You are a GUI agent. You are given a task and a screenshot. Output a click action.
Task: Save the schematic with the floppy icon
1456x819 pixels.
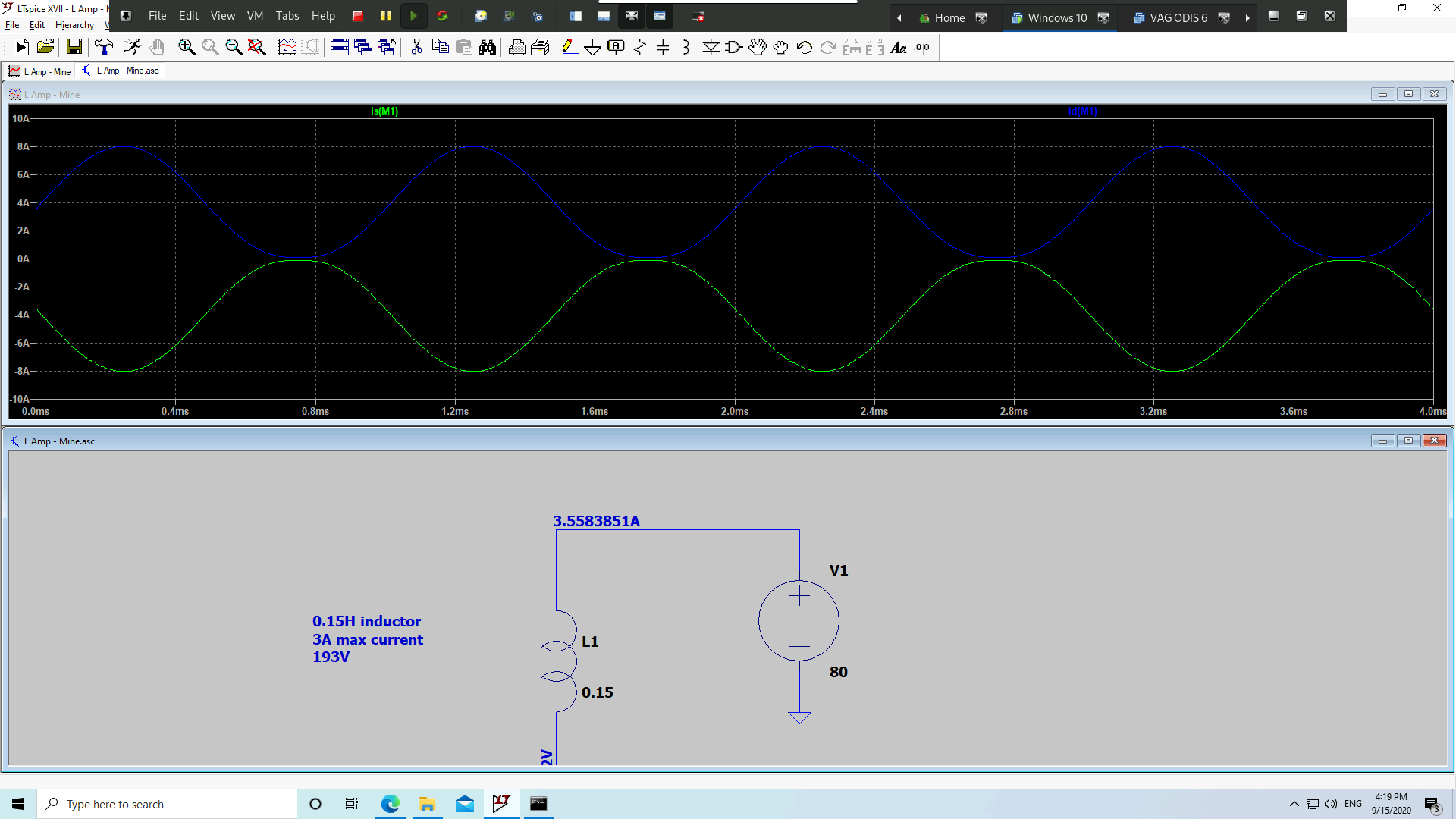74,48
